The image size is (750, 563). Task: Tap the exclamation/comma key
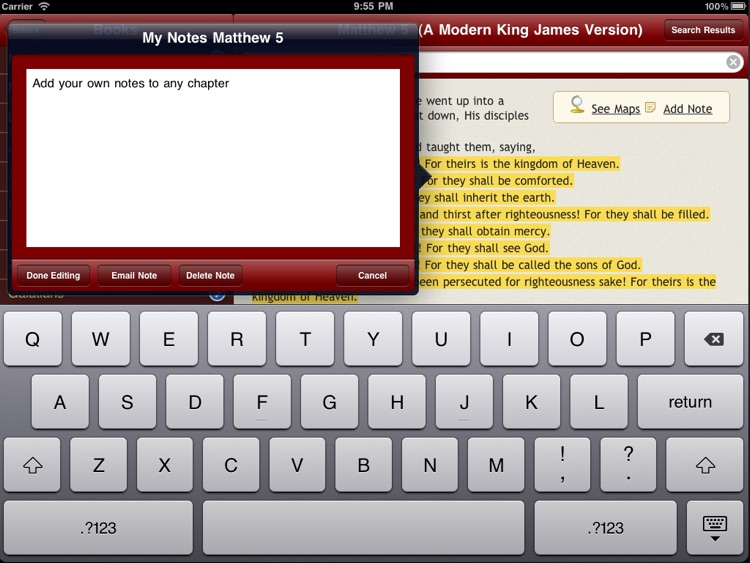coord(562,465)
